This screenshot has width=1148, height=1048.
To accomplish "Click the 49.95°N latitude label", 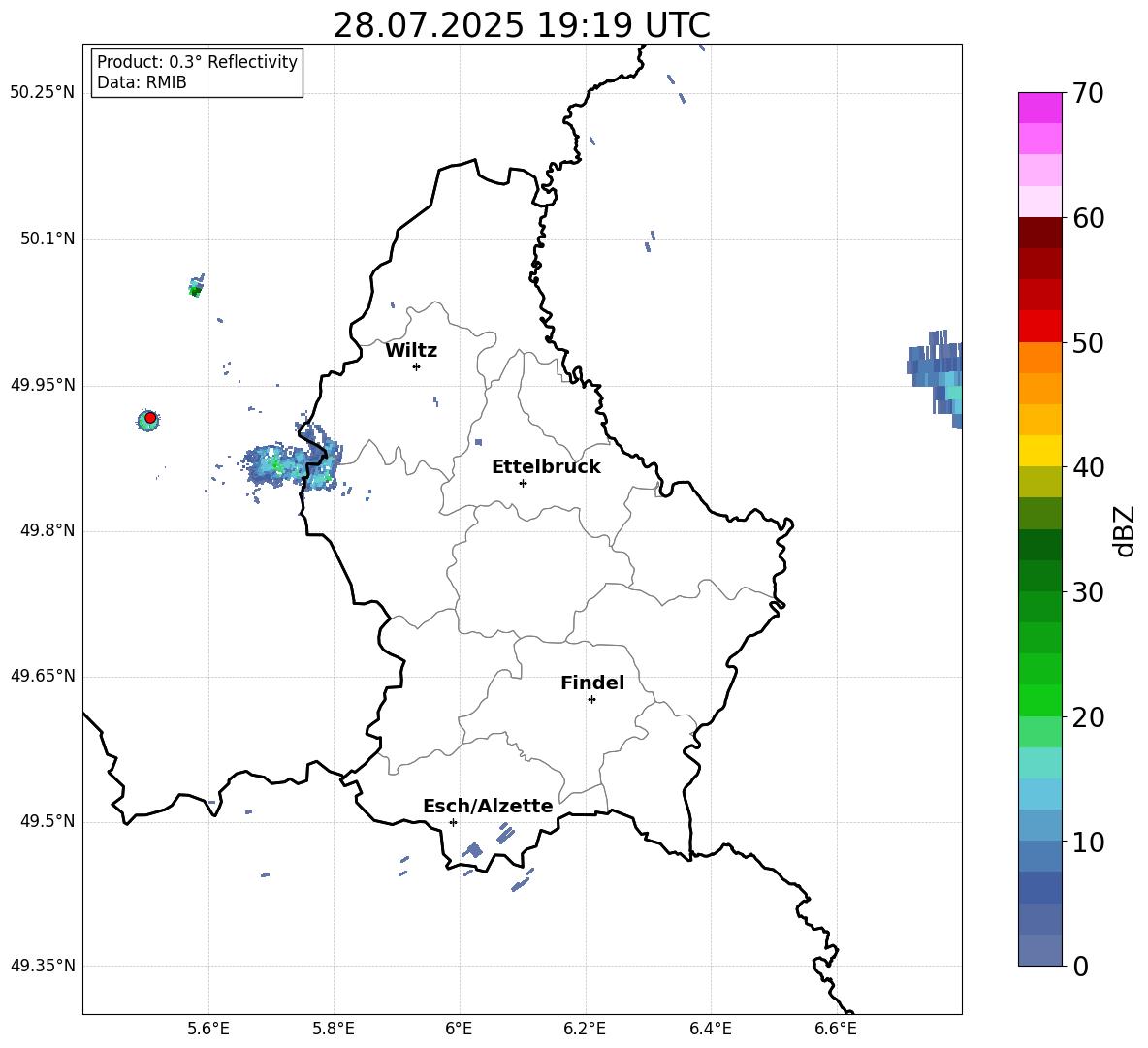I will click(x=43, y=385).
